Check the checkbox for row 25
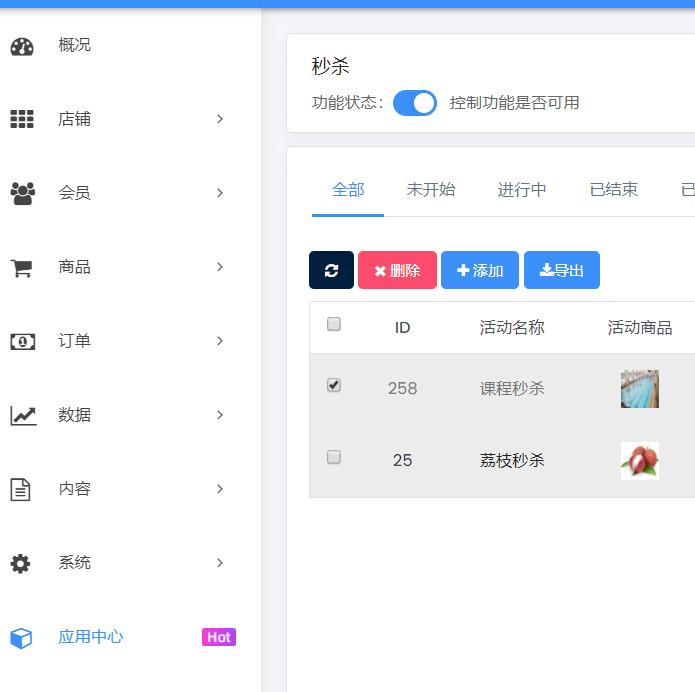Image resolution: width=695 pixels, height=692 pixels. [x=334, y=457]
